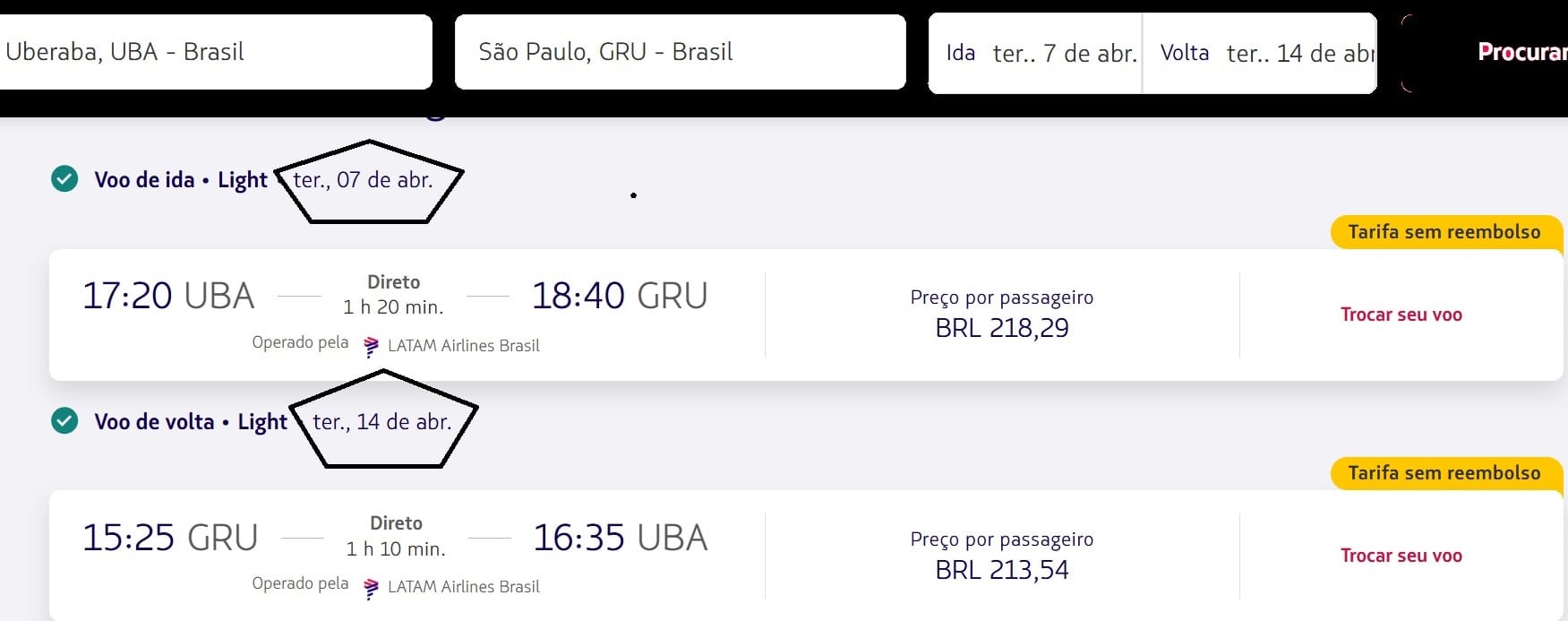
Task: Click the LATAM logo on the return flight card
Action: (x=372, y=588)
